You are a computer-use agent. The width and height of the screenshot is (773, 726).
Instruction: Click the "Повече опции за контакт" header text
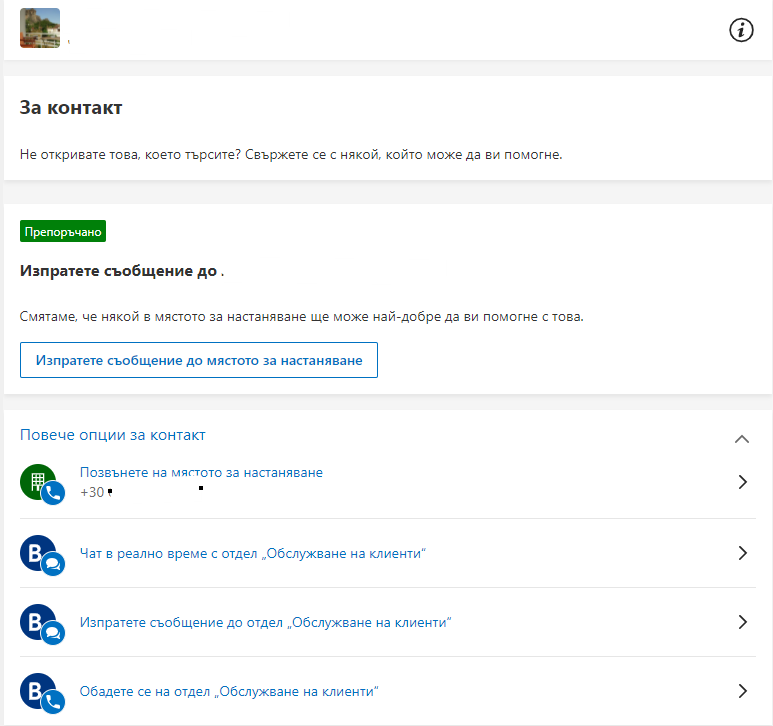(113, 435)
